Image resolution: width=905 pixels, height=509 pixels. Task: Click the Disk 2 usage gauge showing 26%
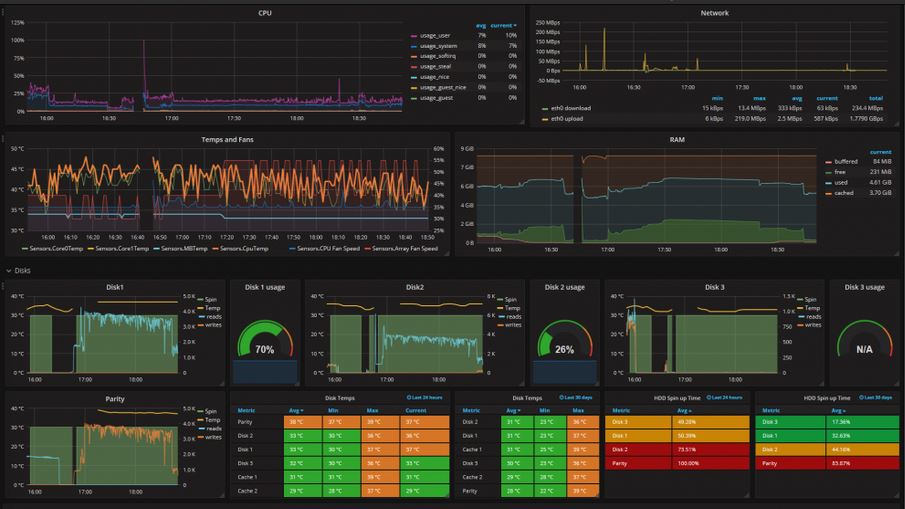564,342
